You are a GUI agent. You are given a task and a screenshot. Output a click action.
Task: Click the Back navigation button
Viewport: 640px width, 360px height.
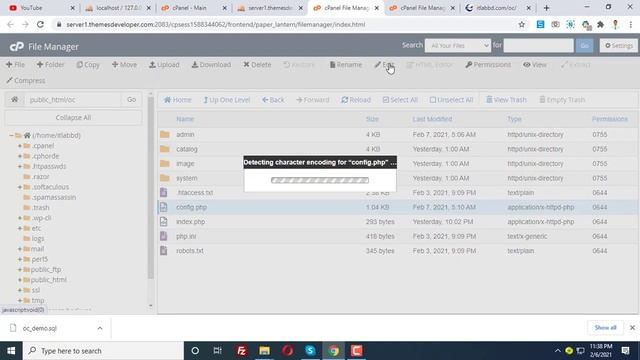(273, 100)
